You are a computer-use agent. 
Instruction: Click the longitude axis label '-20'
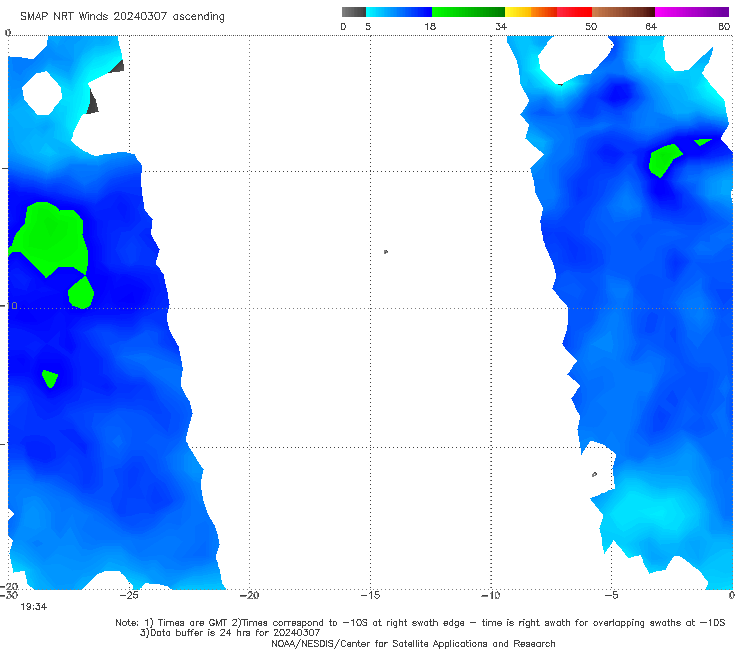pos(249,595)
